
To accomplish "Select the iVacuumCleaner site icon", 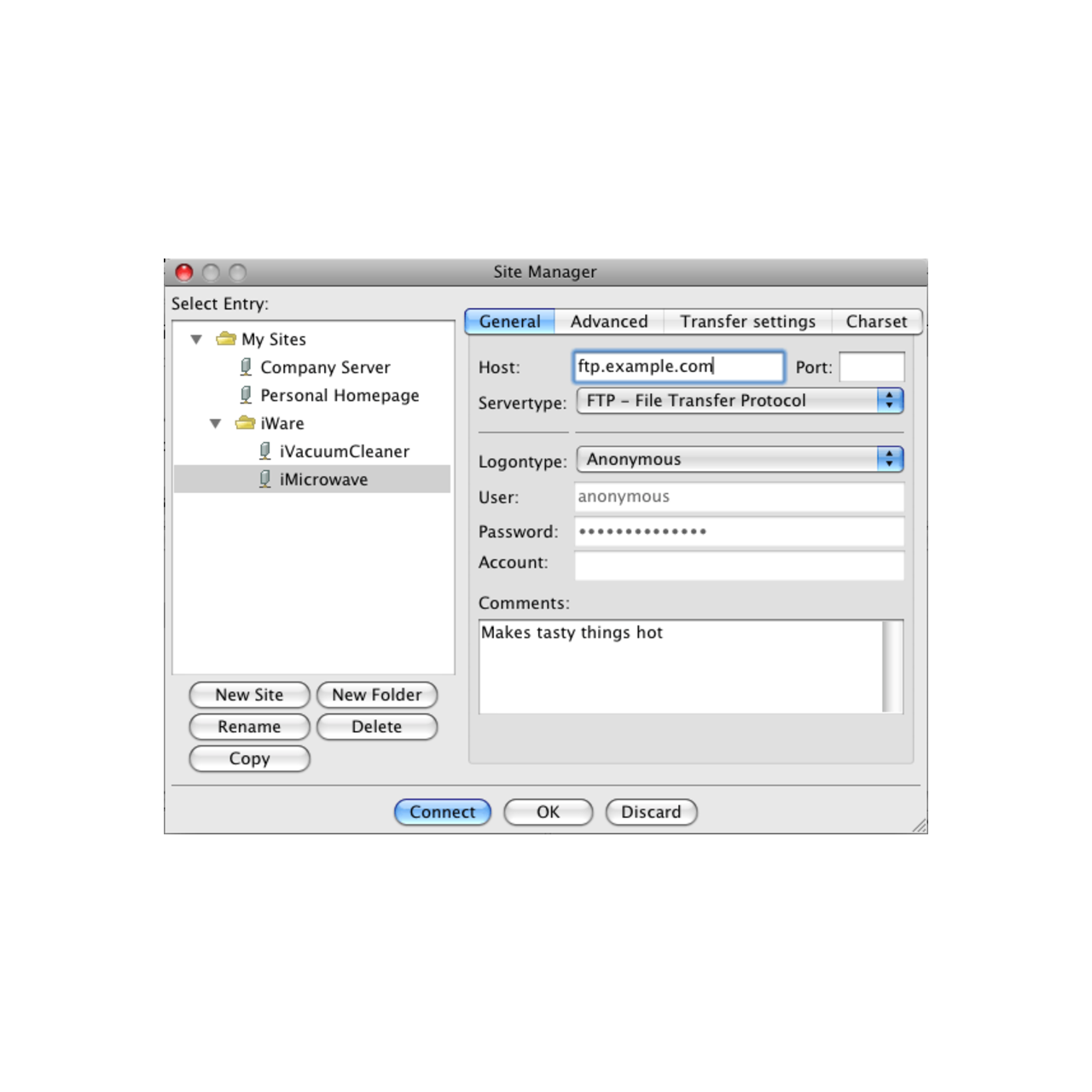I will (264, 450).
